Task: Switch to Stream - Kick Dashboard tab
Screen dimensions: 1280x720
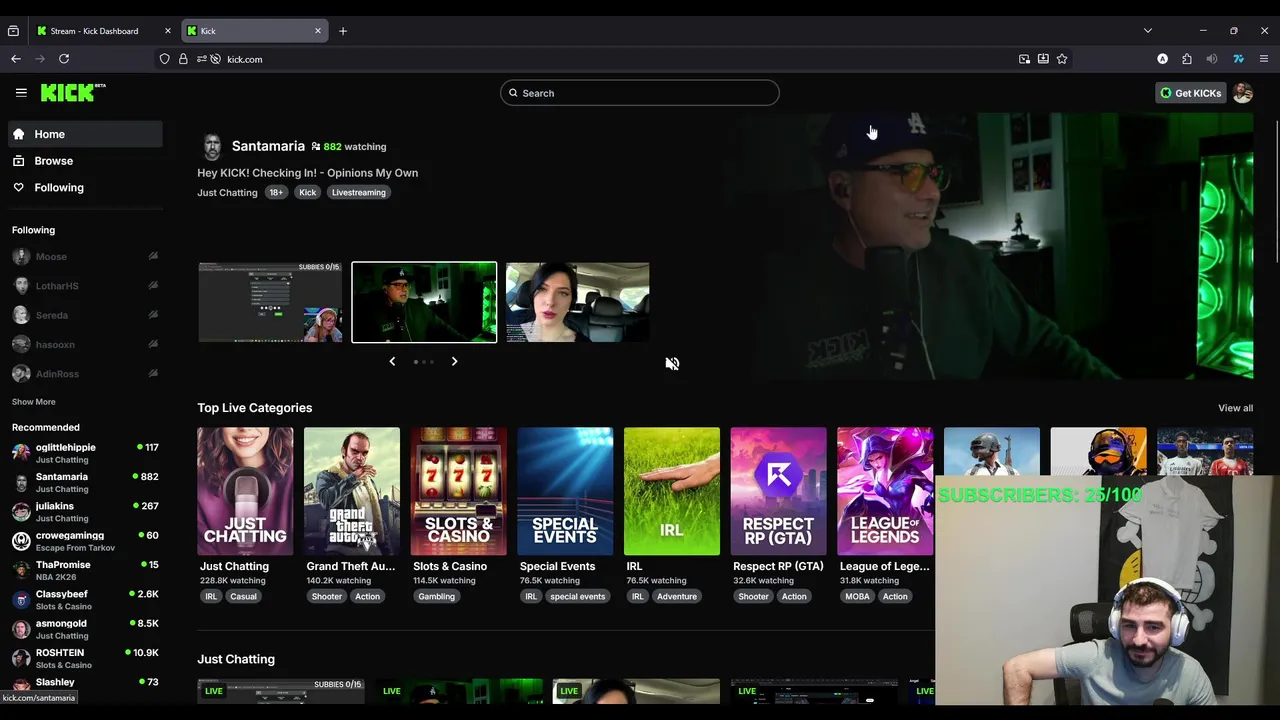Action: [x=94, y=31]
